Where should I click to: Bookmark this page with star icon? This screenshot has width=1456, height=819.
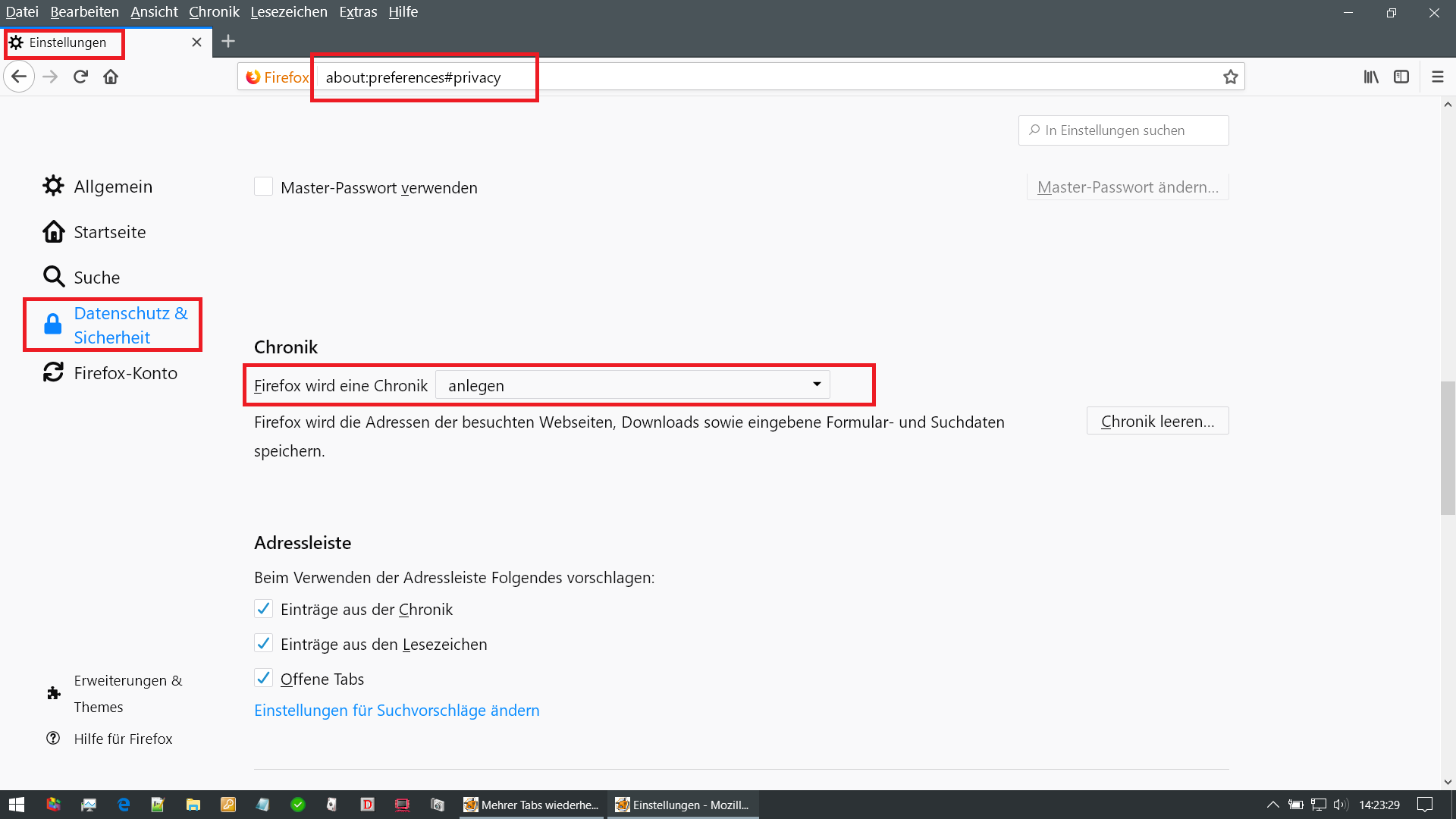pyautogui.click(x=1230, y=77)
